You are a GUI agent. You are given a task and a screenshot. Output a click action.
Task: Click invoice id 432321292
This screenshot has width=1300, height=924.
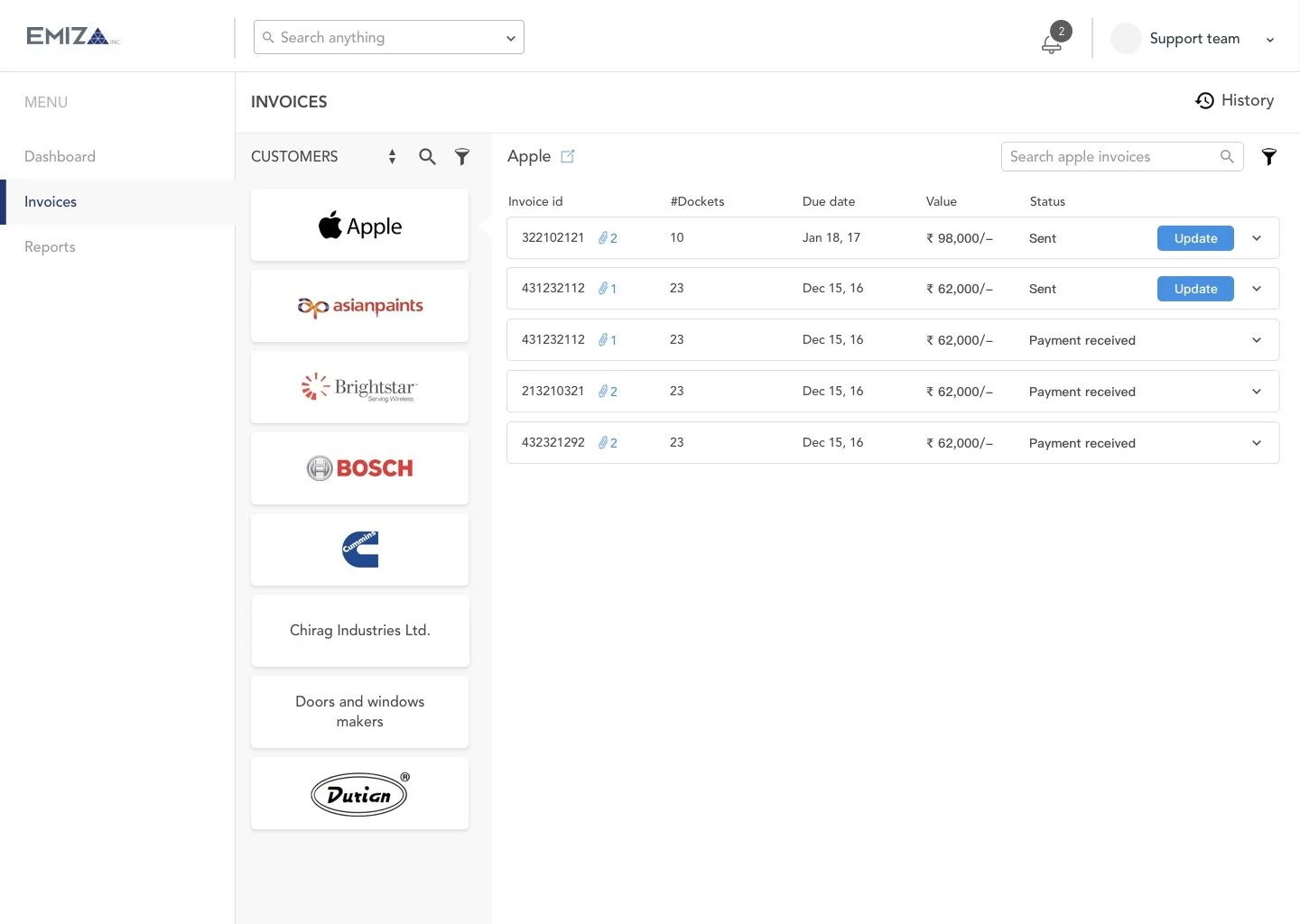[552, 442]
